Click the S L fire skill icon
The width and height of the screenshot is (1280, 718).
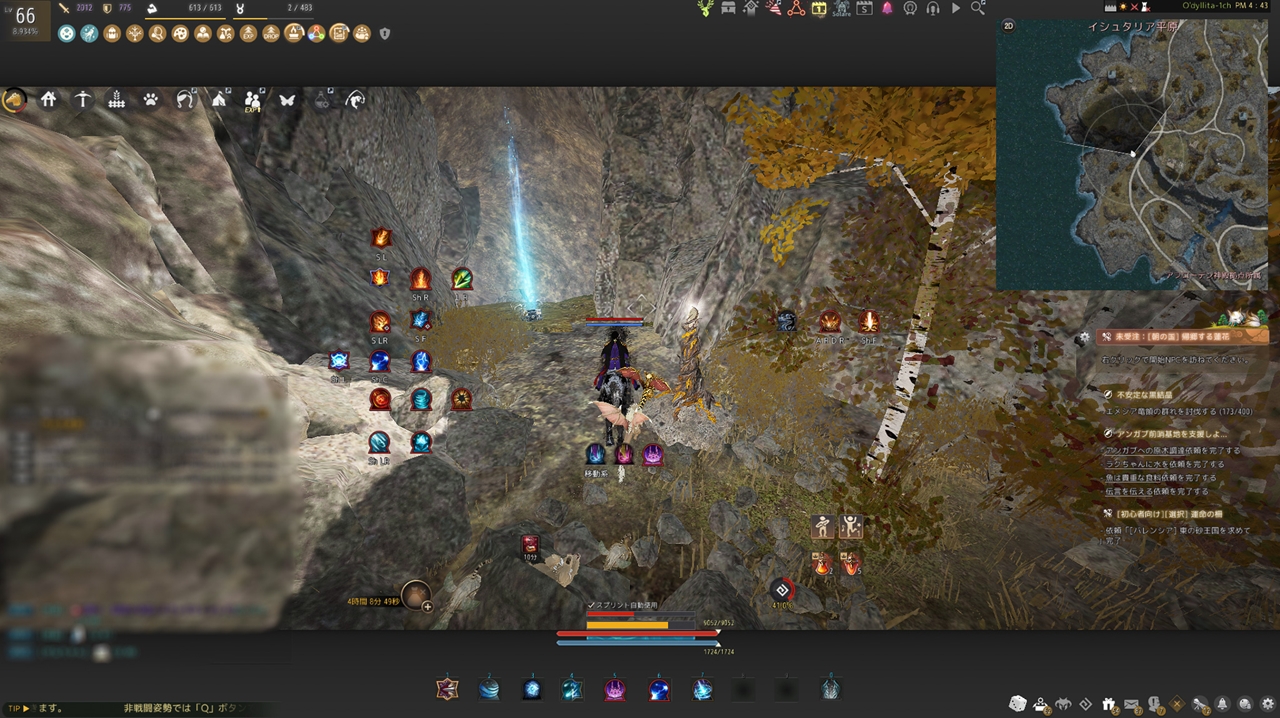(381, 238)
